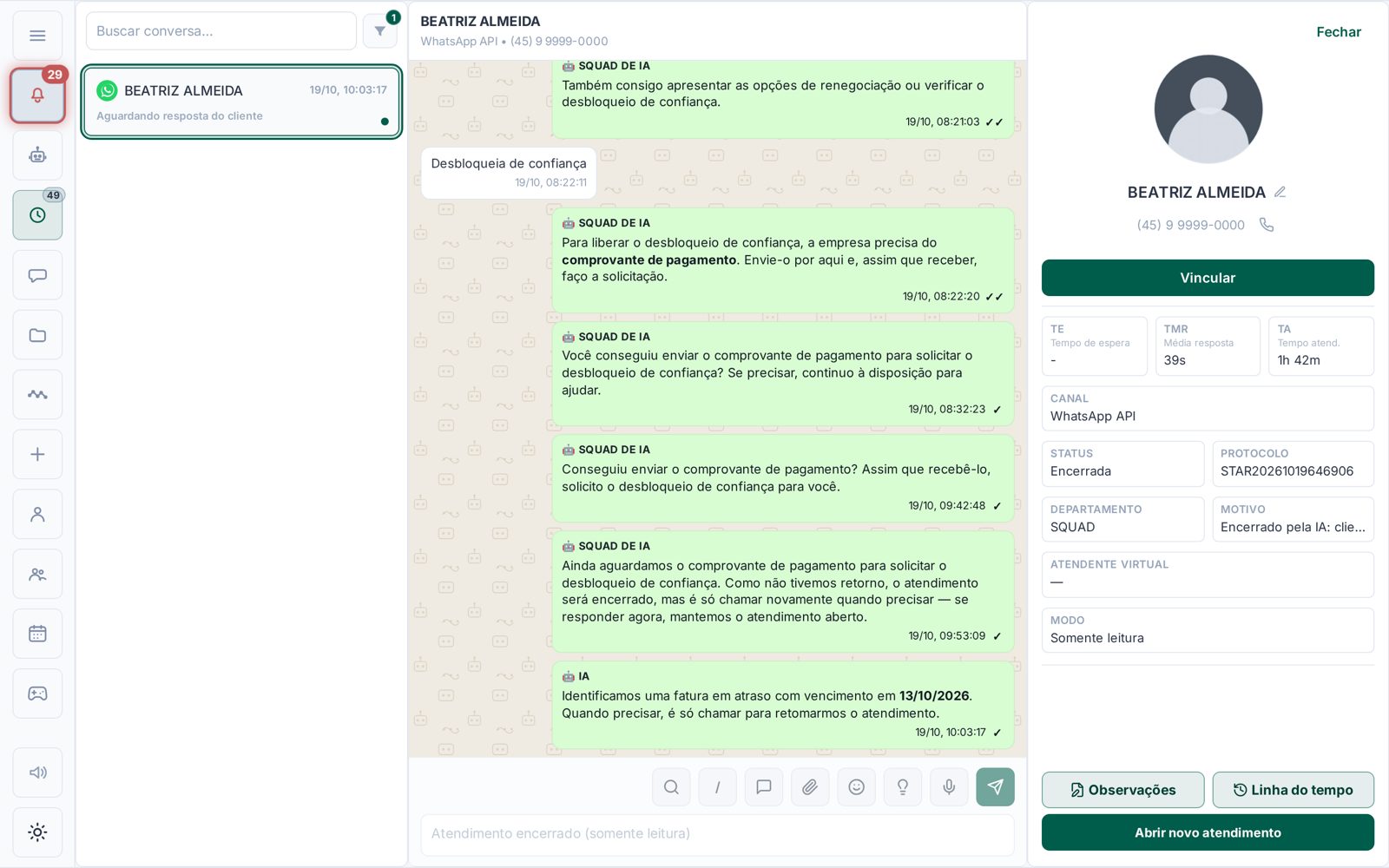This screenshot has height=868, width=1389.
Task: Open the Observações button
Action: point(1122,790)
